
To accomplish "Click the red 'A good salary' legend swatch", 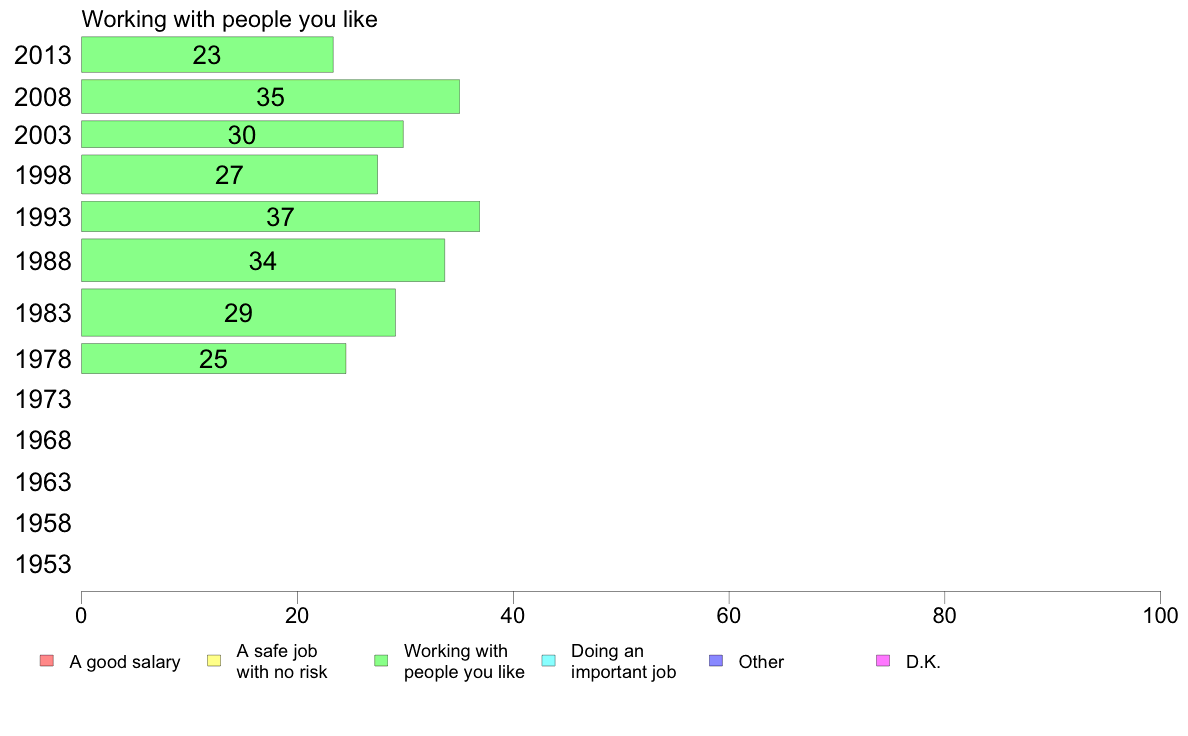I will (x=47, y=661).
